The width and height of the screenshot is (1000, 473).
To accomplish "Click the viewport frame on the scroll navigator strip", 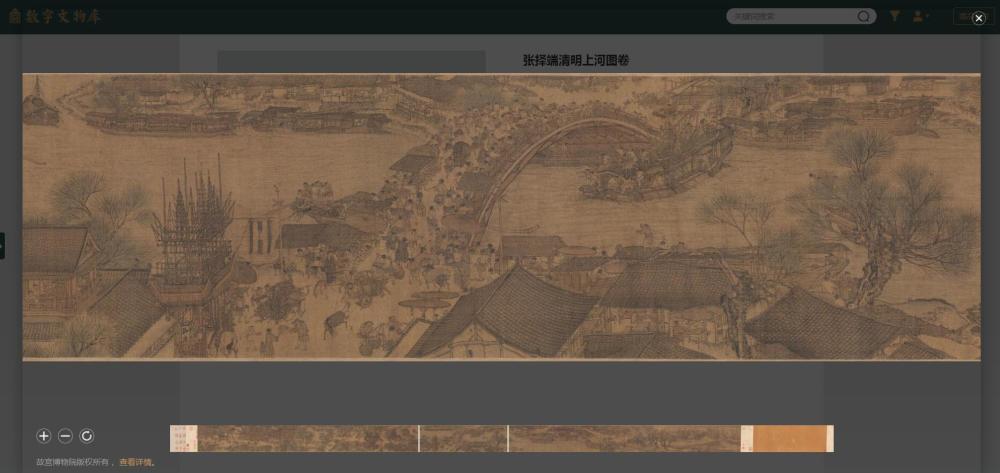I will click(x=463, y=439).
